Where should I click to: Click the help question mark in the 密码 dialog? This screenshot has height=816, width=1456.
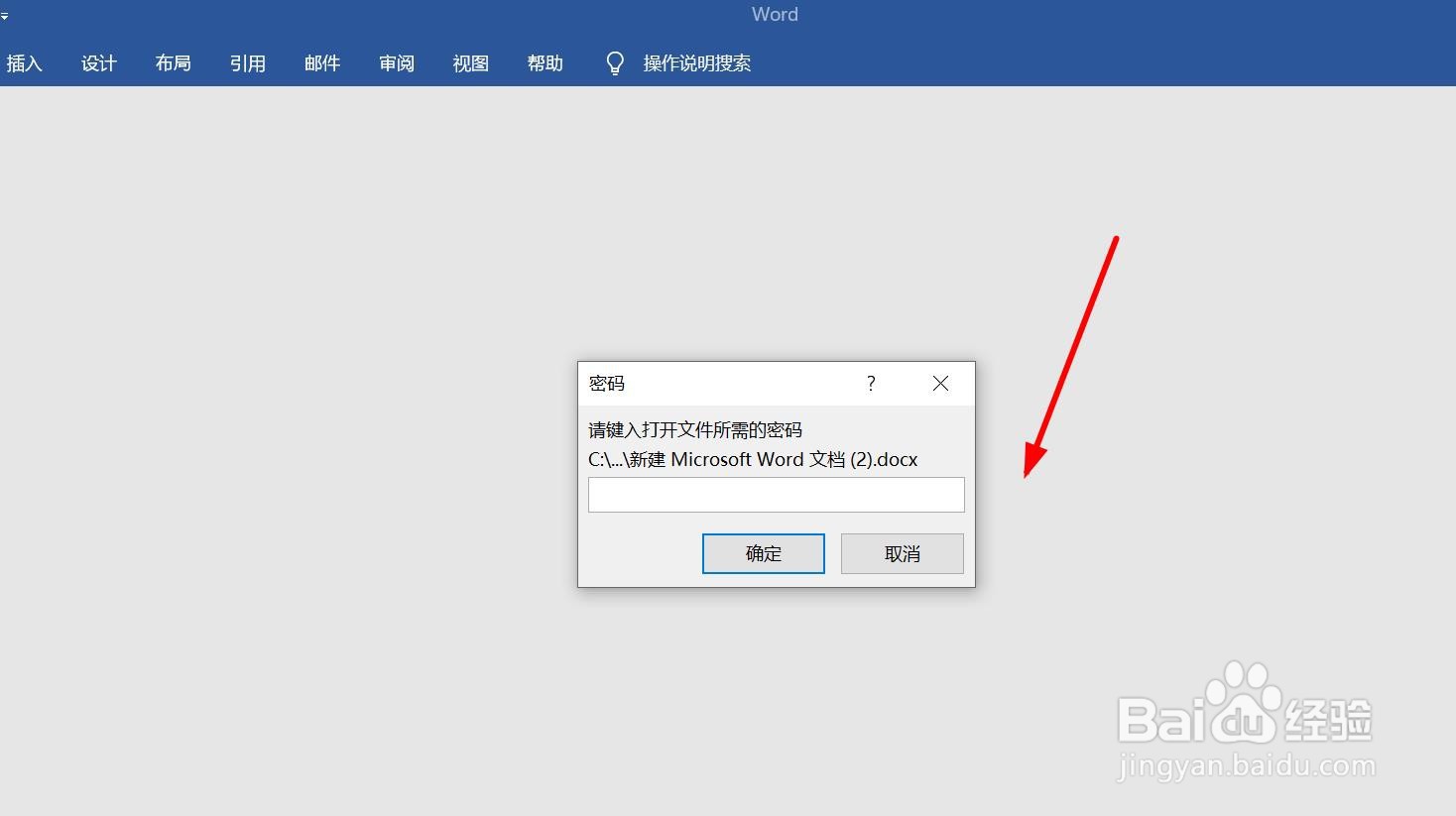870,384
